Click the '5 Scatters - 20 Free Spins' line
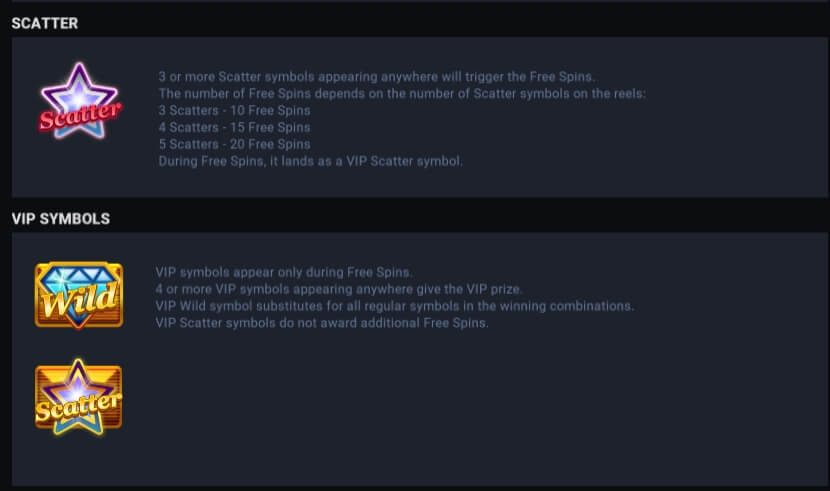Screen dimensions: 830x491 click(234, 144)
